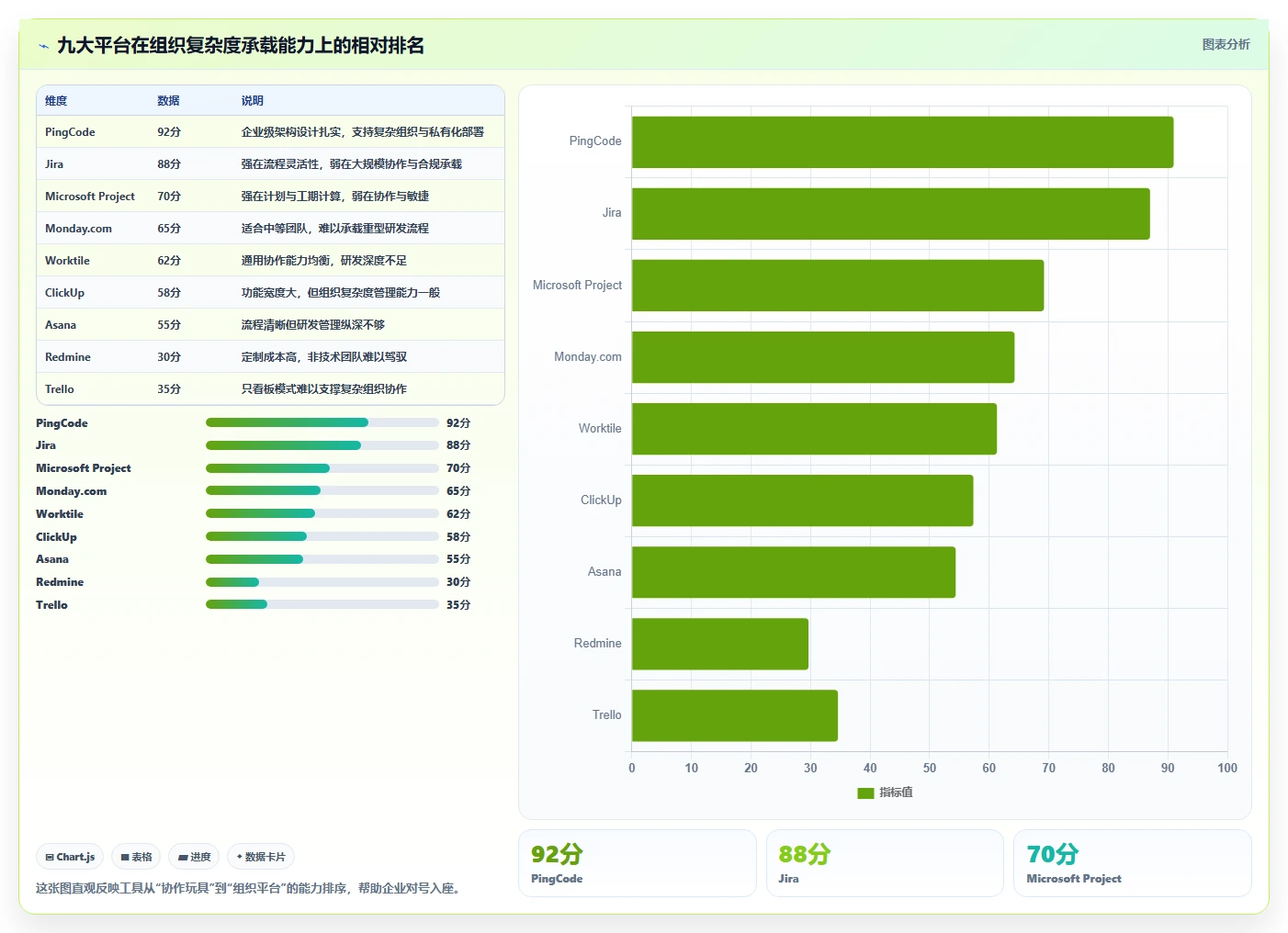Click description 只看板模式难以支撑复杂组织协作

pyautogui.click(x=324, y=389)
